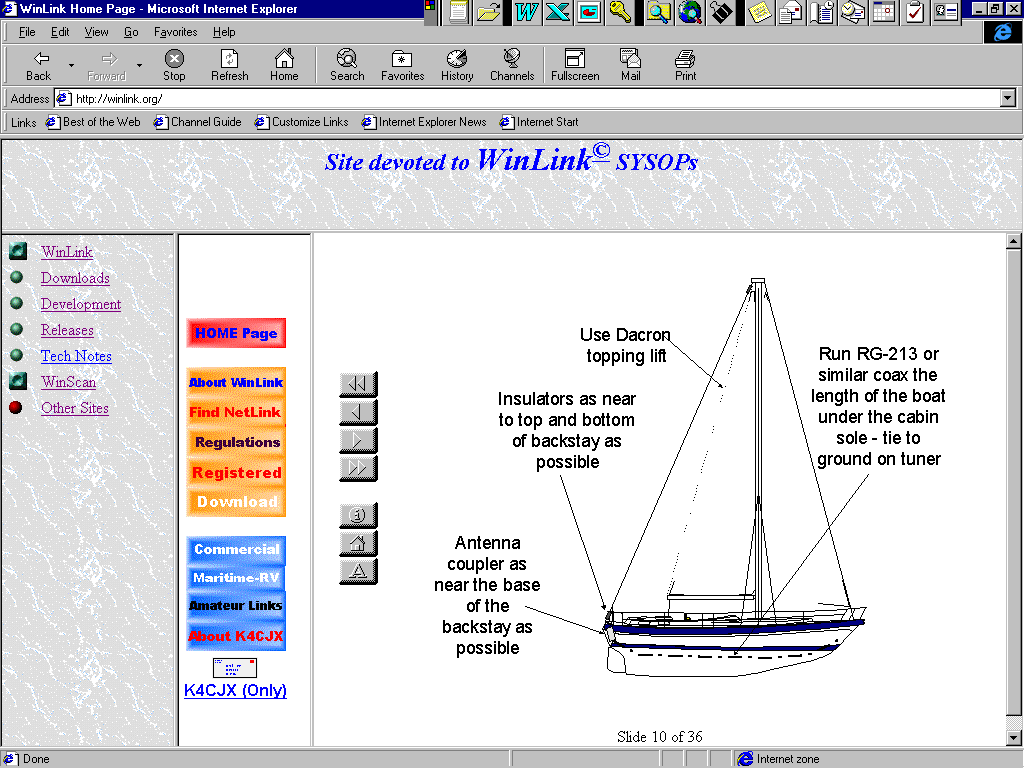Click the About WinLink button

(x=236, y=382)
